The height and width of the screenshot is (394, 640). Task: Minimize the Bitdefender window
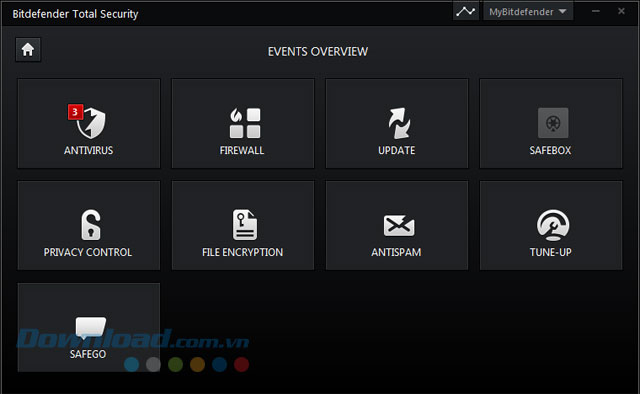[596, 11]
